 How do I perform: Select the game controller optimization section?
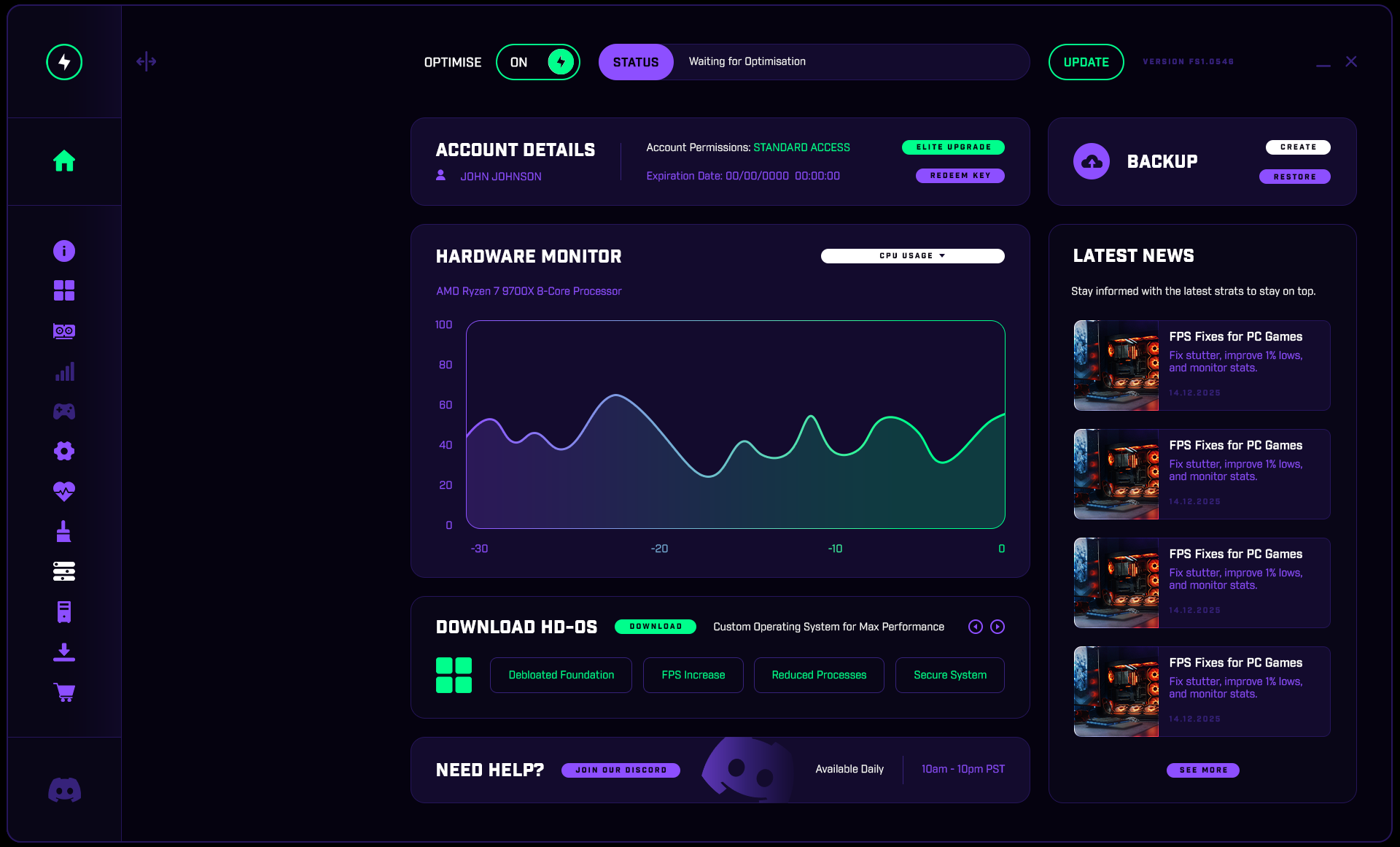coord(64,411)
